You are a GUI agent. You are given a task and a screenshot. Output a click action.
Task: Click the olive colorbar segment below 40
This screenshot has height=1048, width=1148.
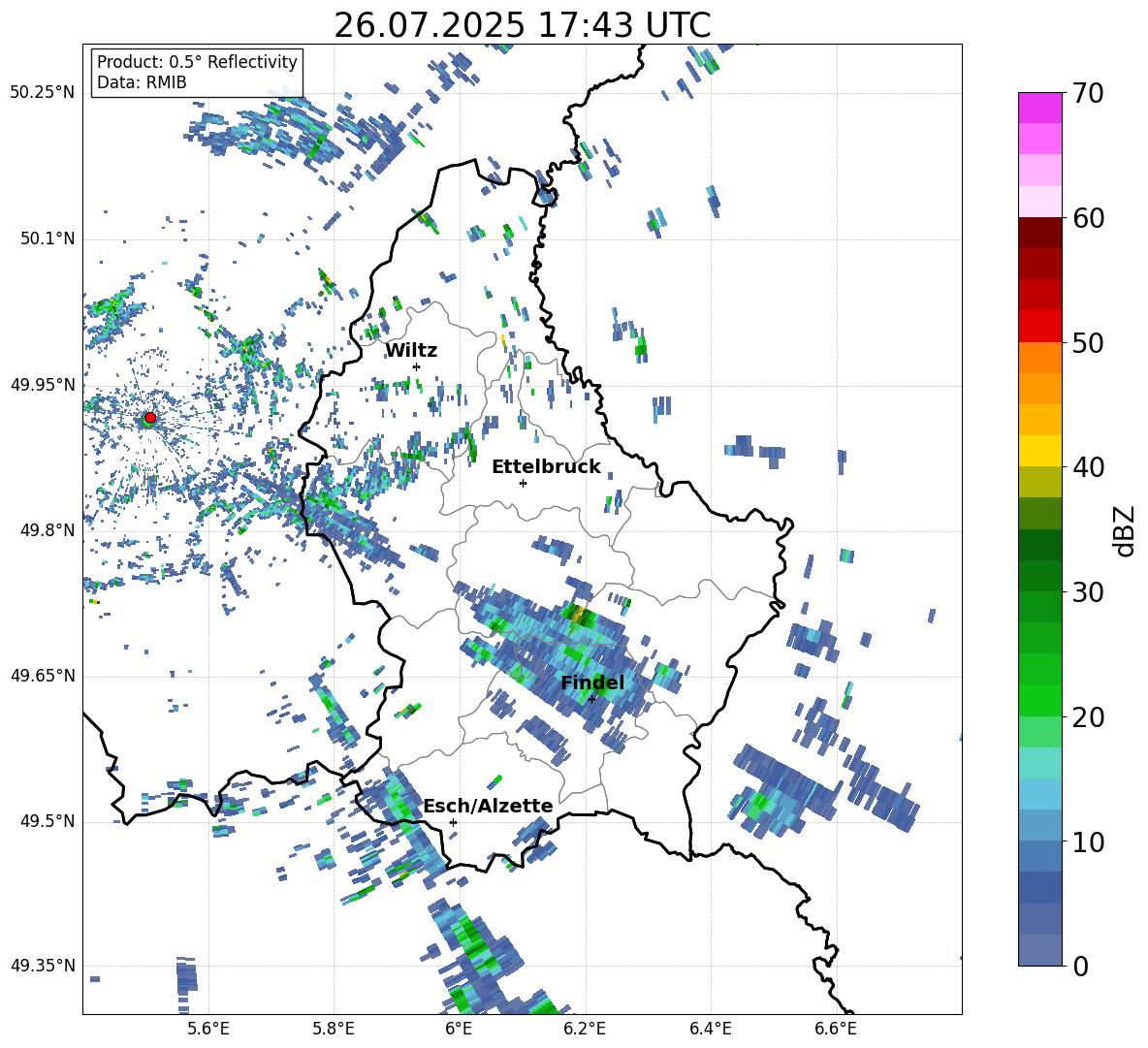pos(1040,482)
